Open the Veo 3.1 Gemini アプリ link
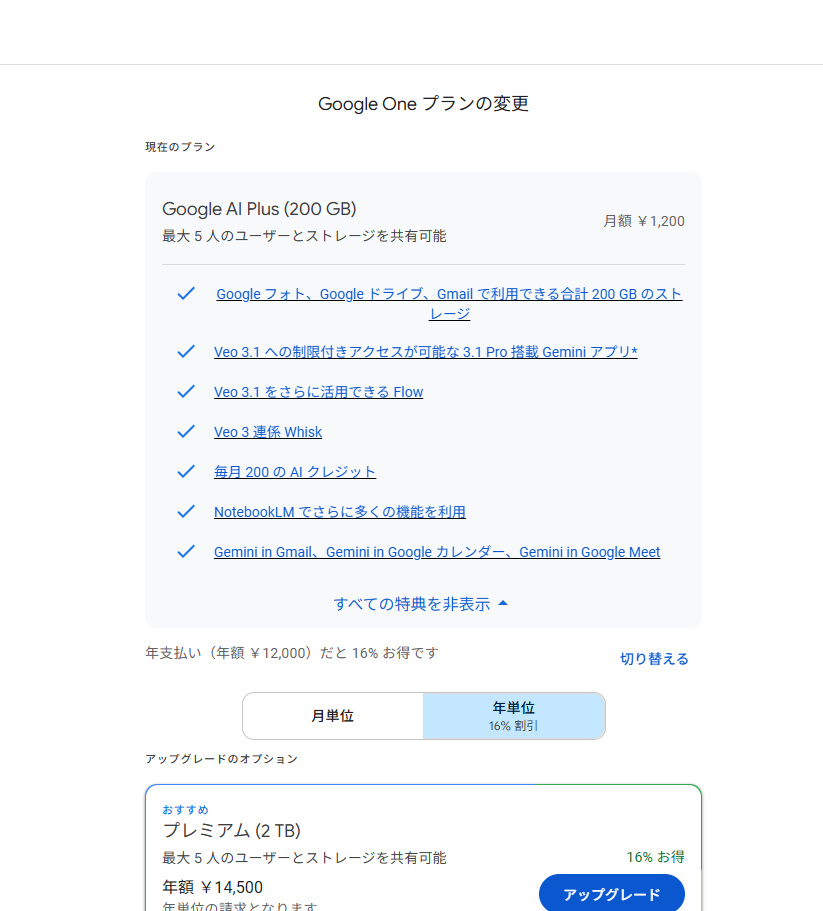This screenshot has width=823, height=911. (425, 352)
